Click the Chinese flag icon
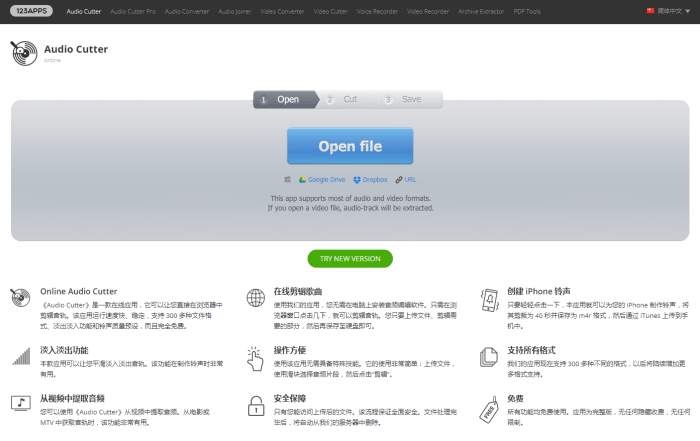Image resolution: width=700 pixels, height=441 pixels. pyautogui.click(x=650, y=11)
